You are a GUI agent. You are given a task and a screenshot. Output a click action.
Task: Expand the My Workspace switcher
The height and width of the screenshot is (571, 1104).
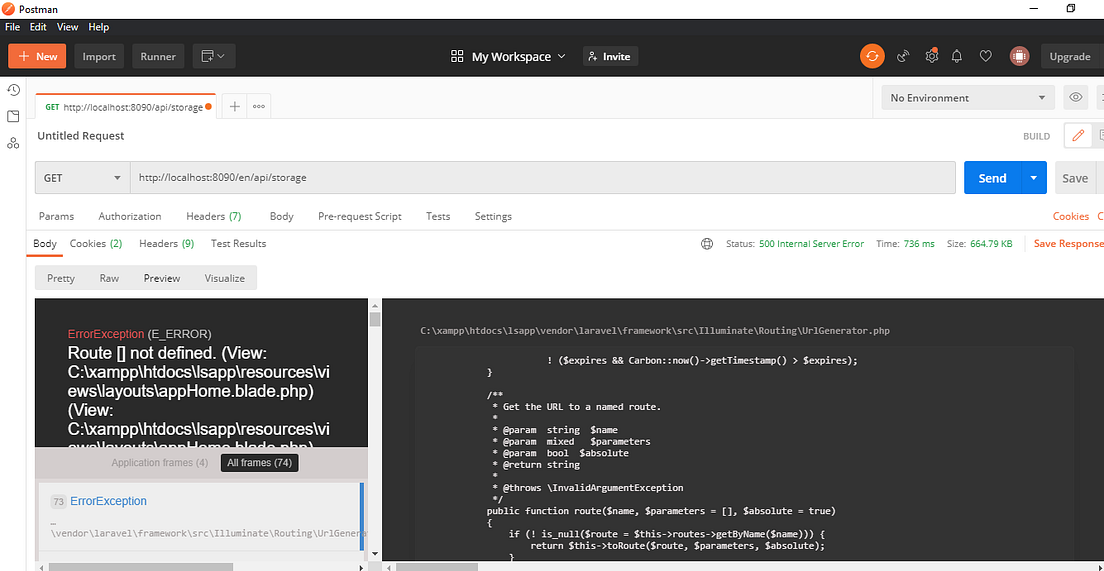pos(508,56)
